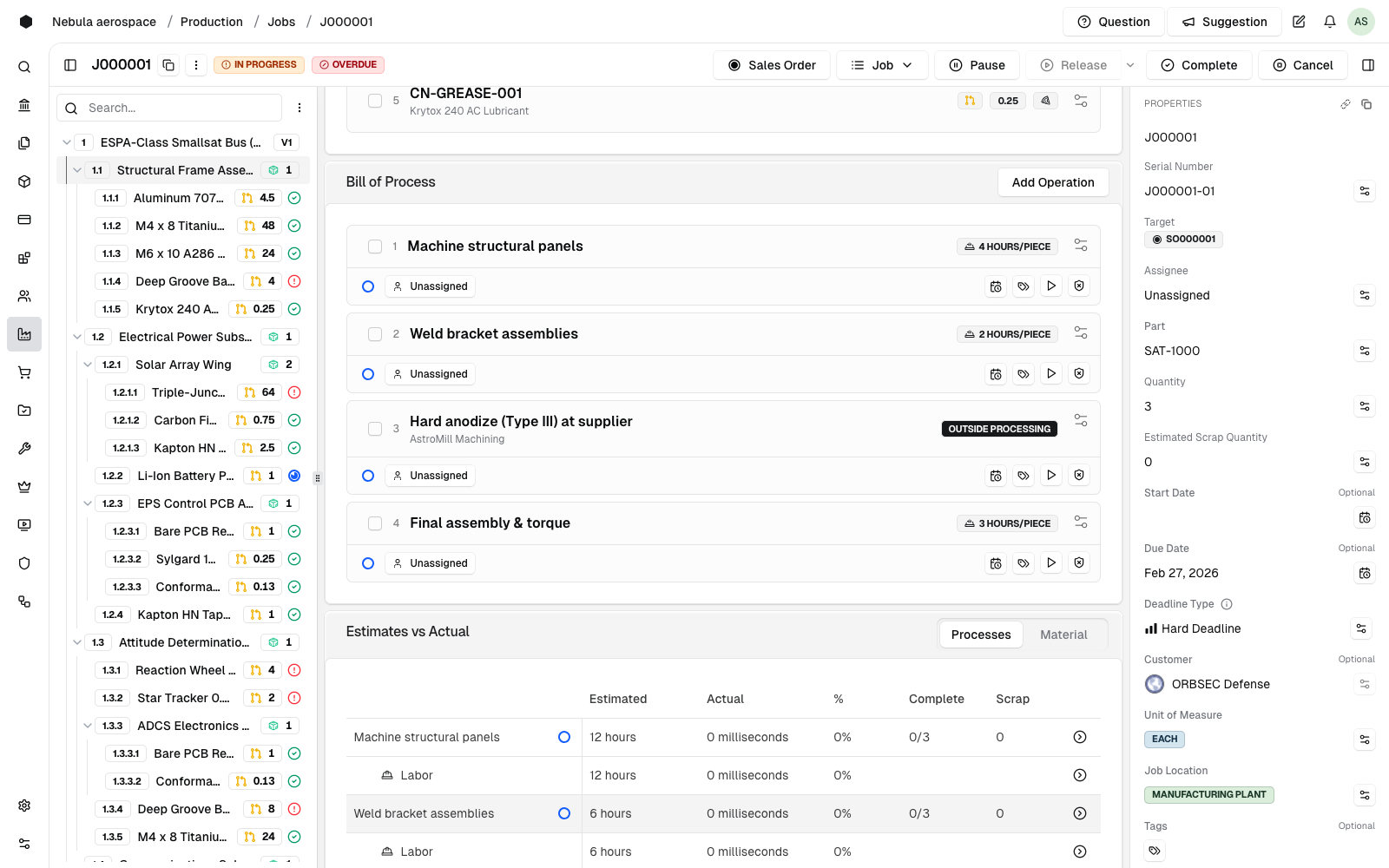Open the search icon in left sidebar

click(x=24, y=67)
